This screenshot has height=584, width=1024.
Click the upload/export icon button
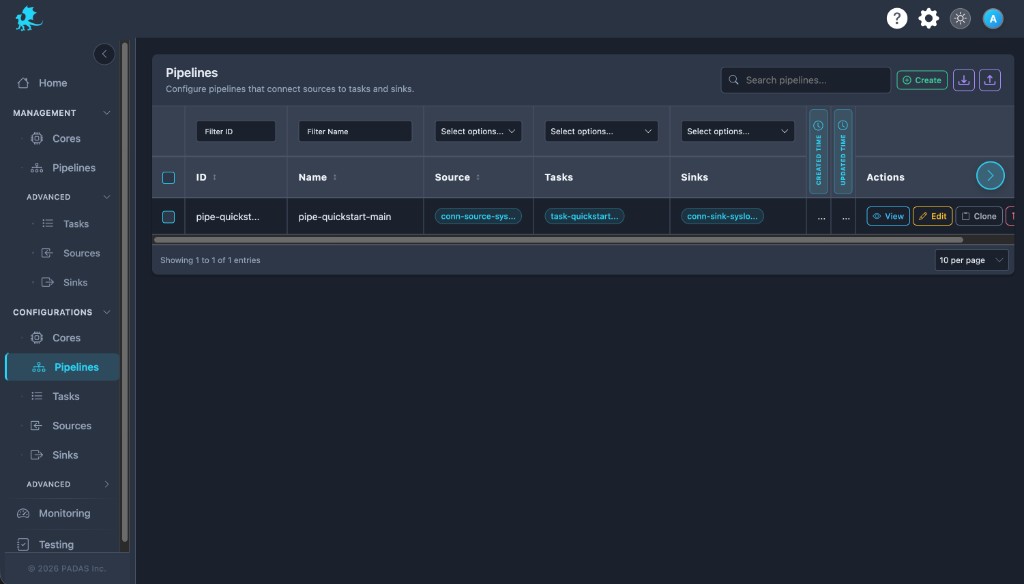pyautogui.click(x=989, y=80)
